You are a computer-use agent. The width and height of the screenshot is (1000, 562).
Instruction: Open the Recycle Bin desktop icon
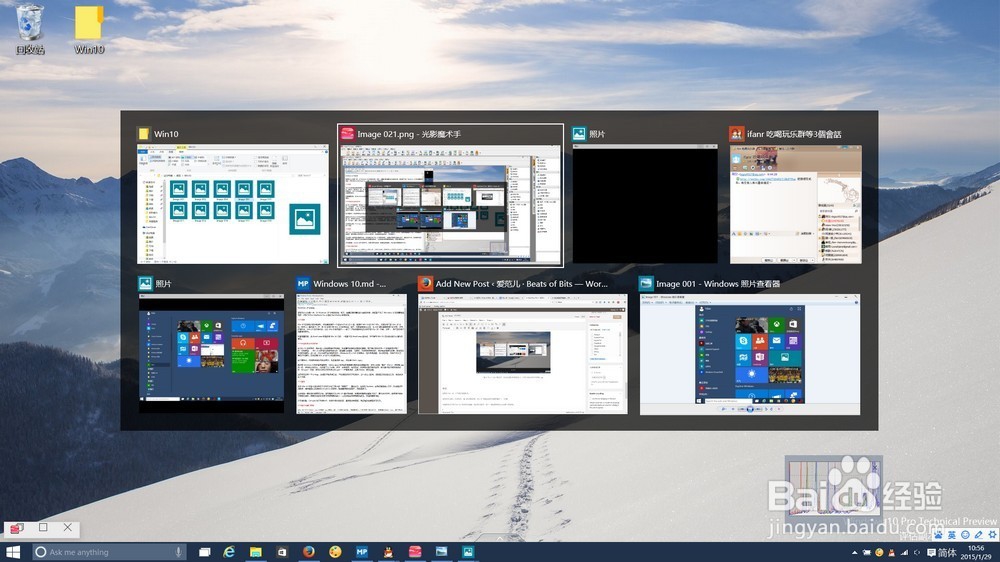pos(29,29)
